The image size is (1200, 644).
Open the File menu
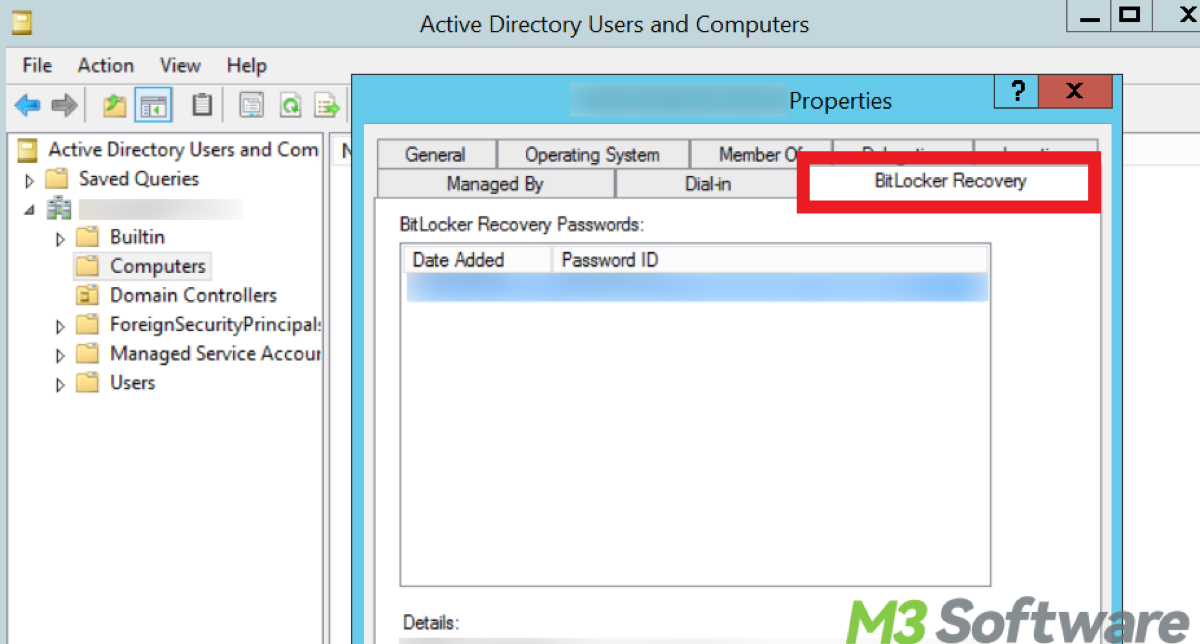point(36,65)
